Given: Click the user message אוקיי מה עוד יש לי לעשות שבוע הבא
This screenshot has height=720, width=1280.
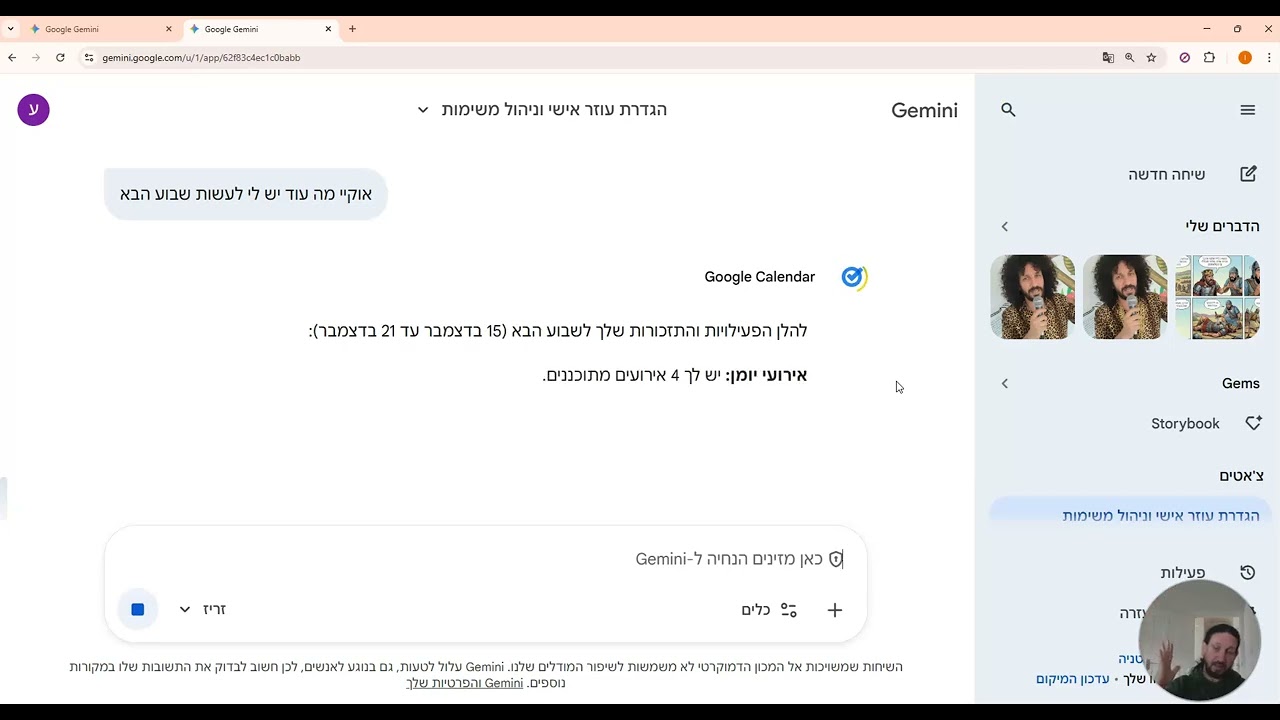Looking at the screenshot, I should point(246,194).
